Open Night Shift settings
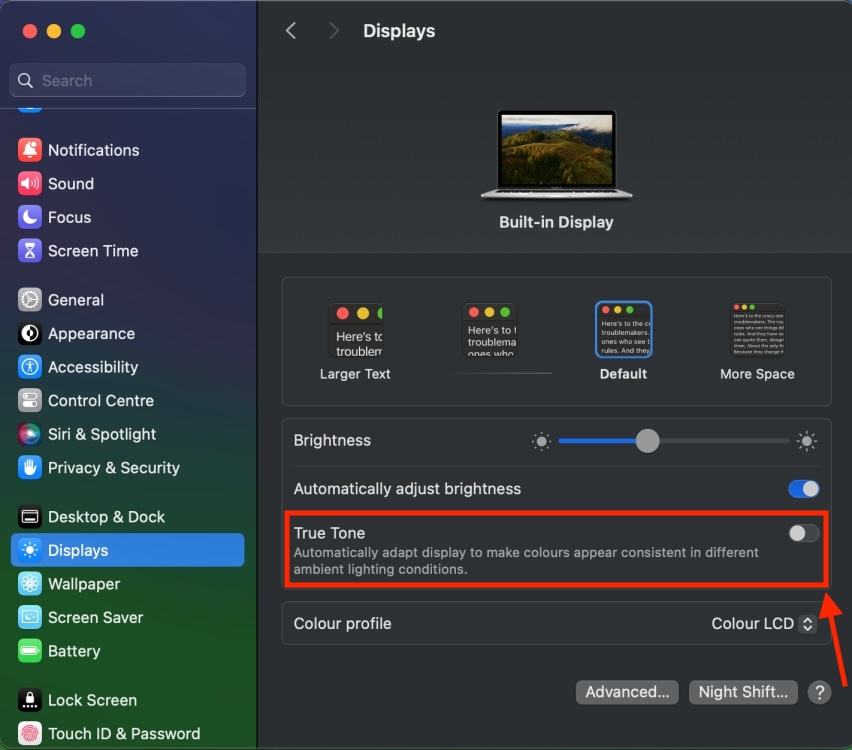852x750 pixels. 743,692
